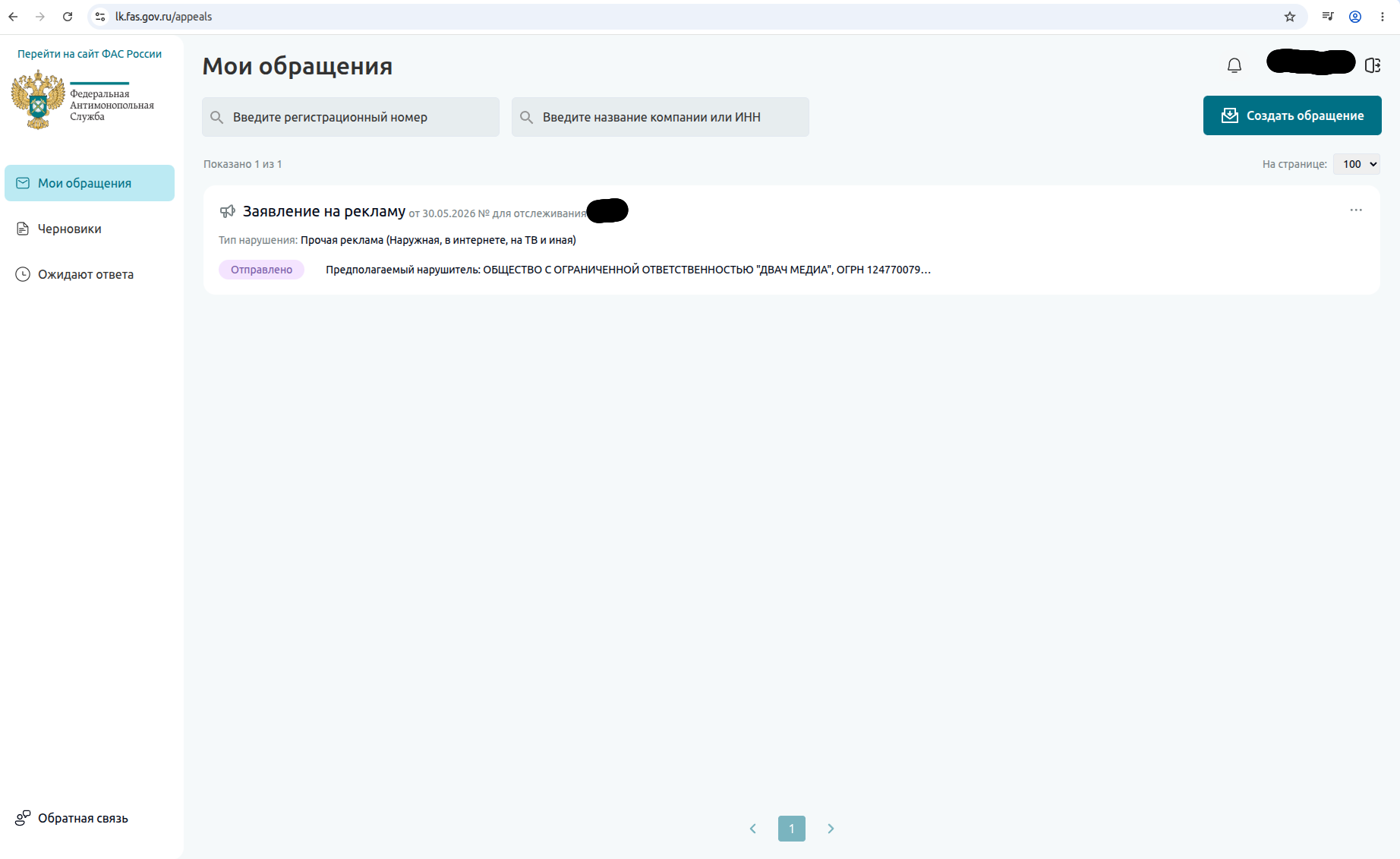Open the notifications bell

[1234, 66]
